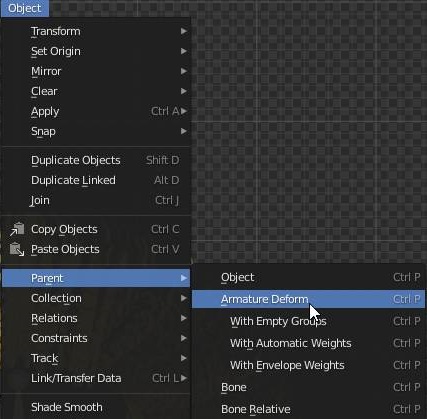Set parent to Object
Screen dimensions: 427x419
click(x=308, y=277)
